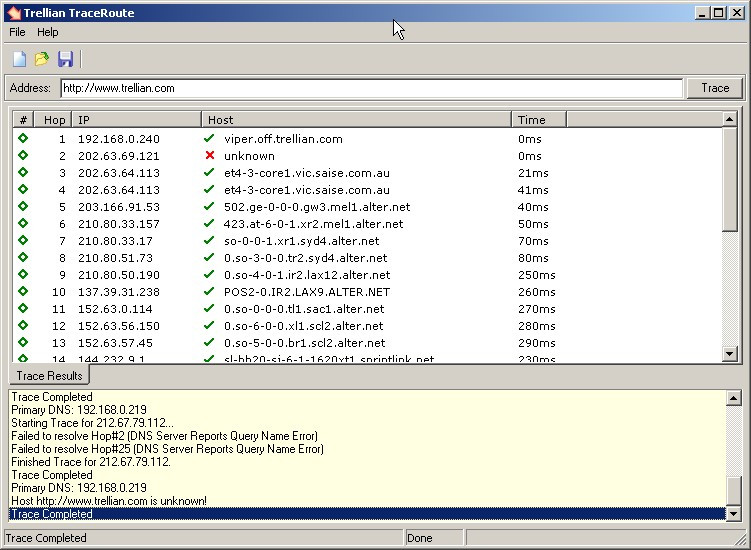The height and width of the screenshot is (550, 751).
Task: Click the green check beside viper.off.trellian.com
Action: [209, 138]
